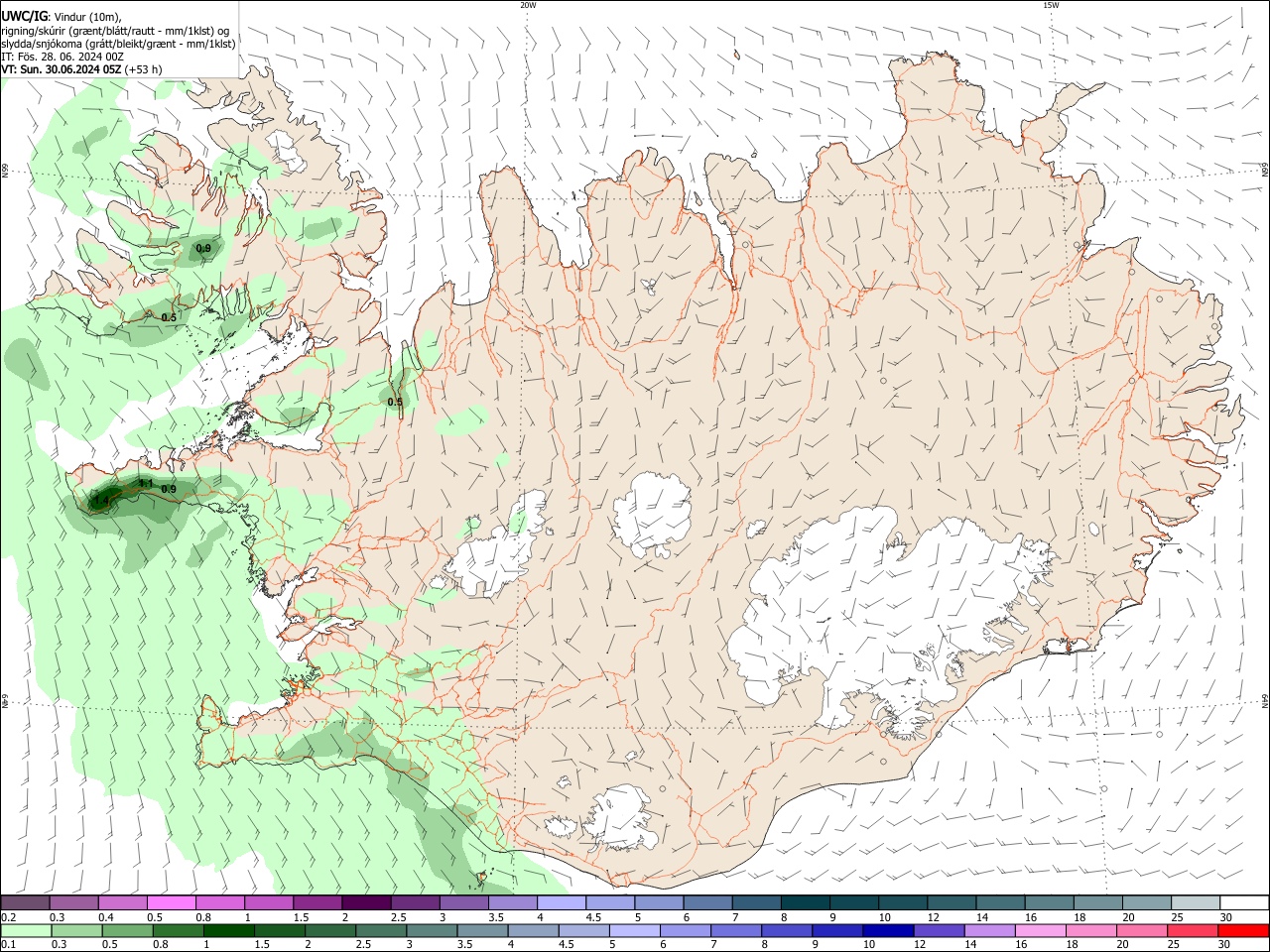This screenshot has height=952, width=1270.
Task: Click the Vestmannaeyjar island off the south coast
Action: 483,877
